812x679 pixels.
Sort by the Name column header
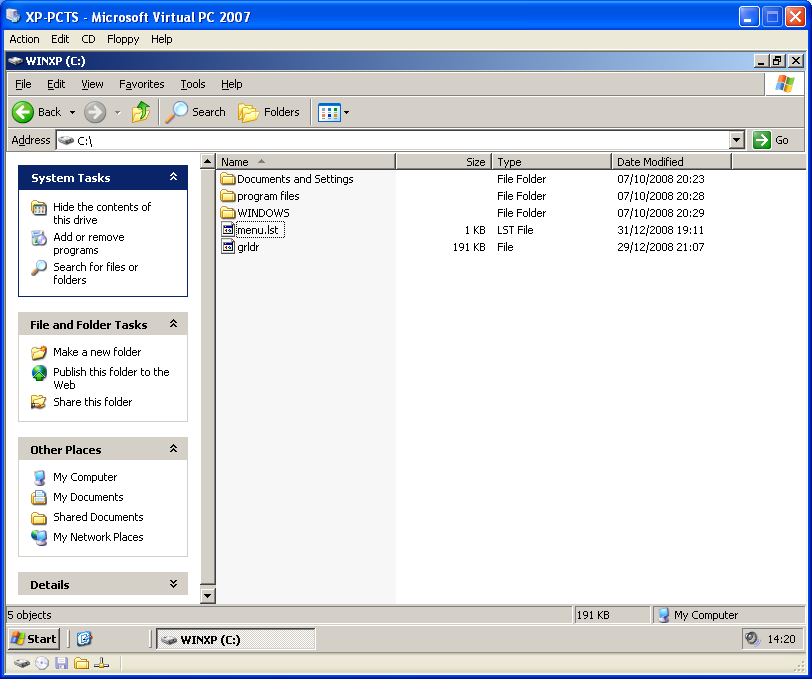306,162
